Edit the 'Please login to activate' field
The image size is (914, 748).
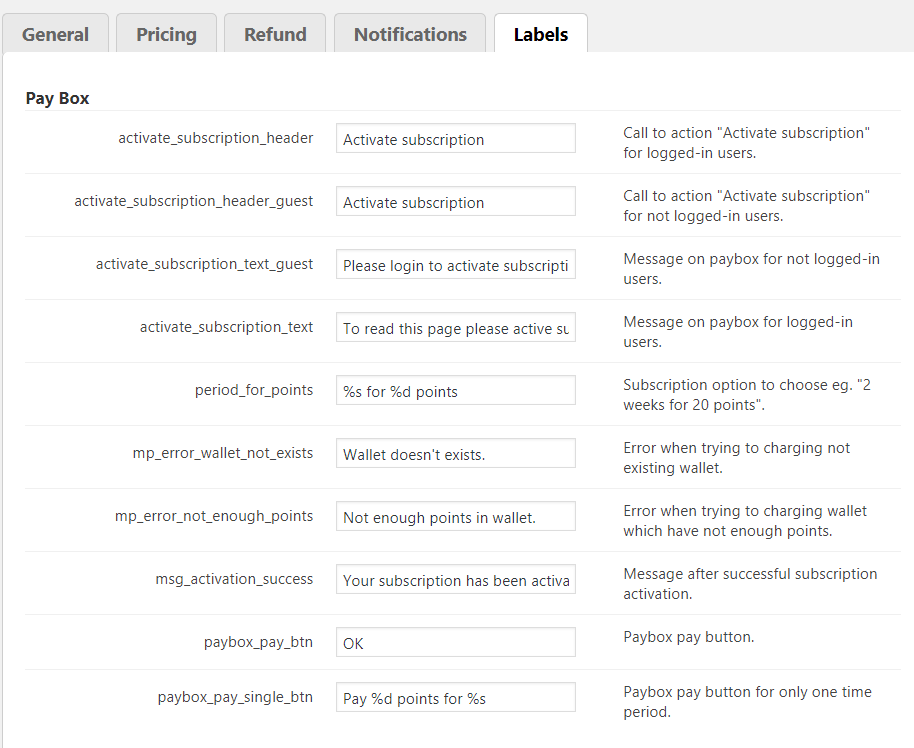[x=455, y=265]
